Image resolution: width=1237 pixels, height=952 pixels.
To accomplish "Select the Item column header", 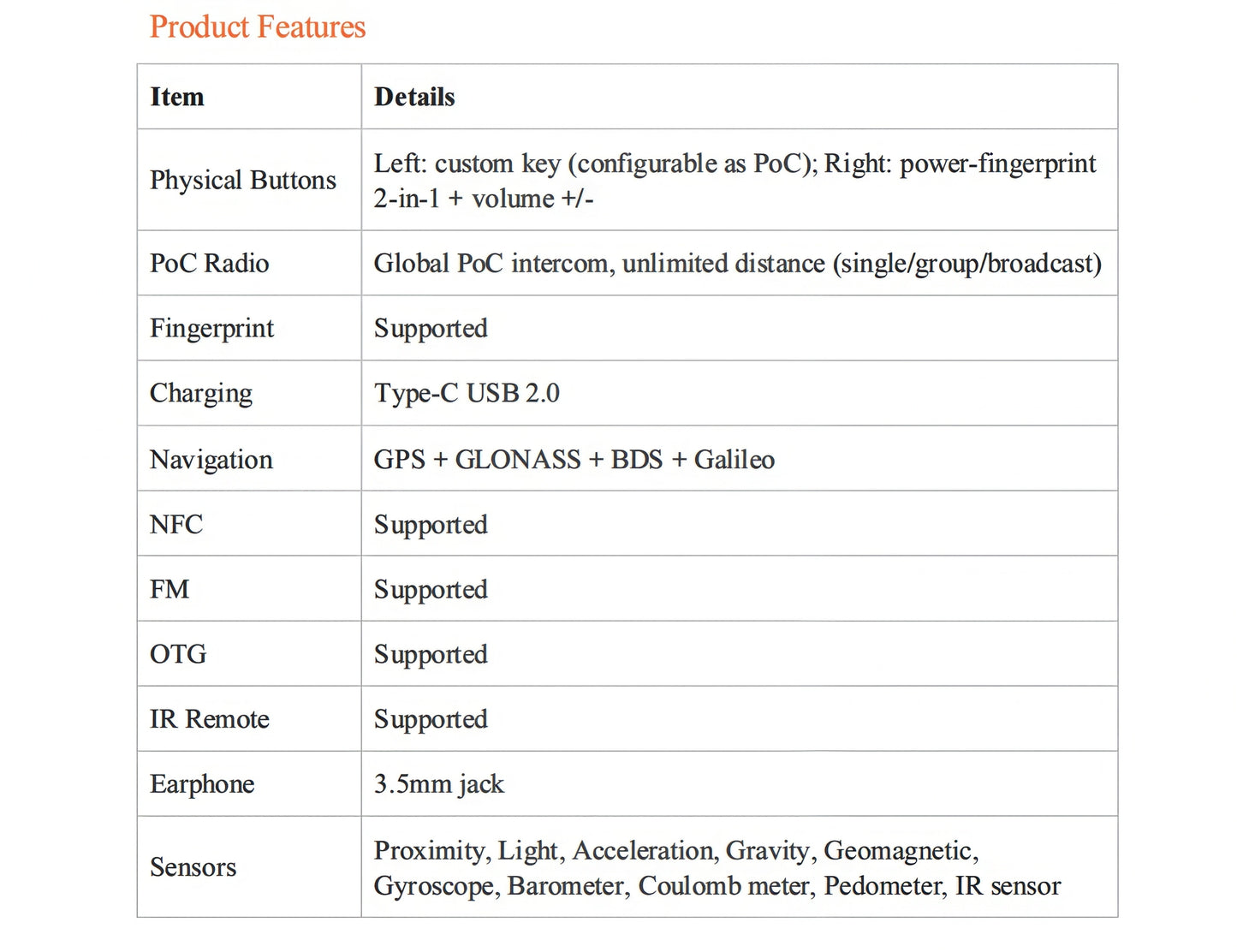I will 177,97.
